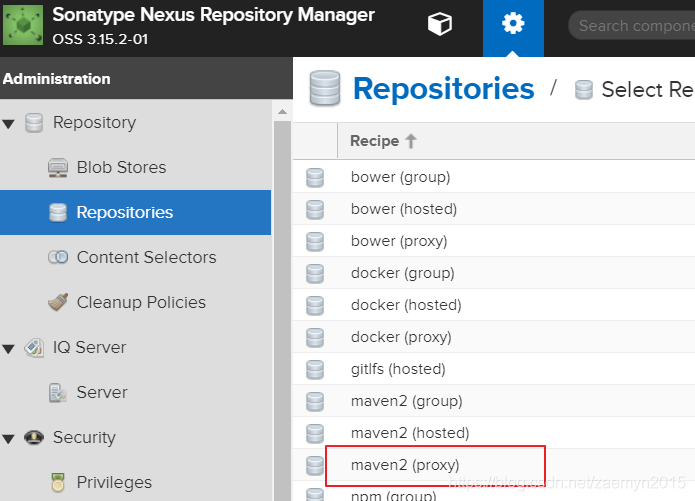The image size is (695, 501).
Task: Click the Repositories sidebar icon
Action: click(58, 212)
